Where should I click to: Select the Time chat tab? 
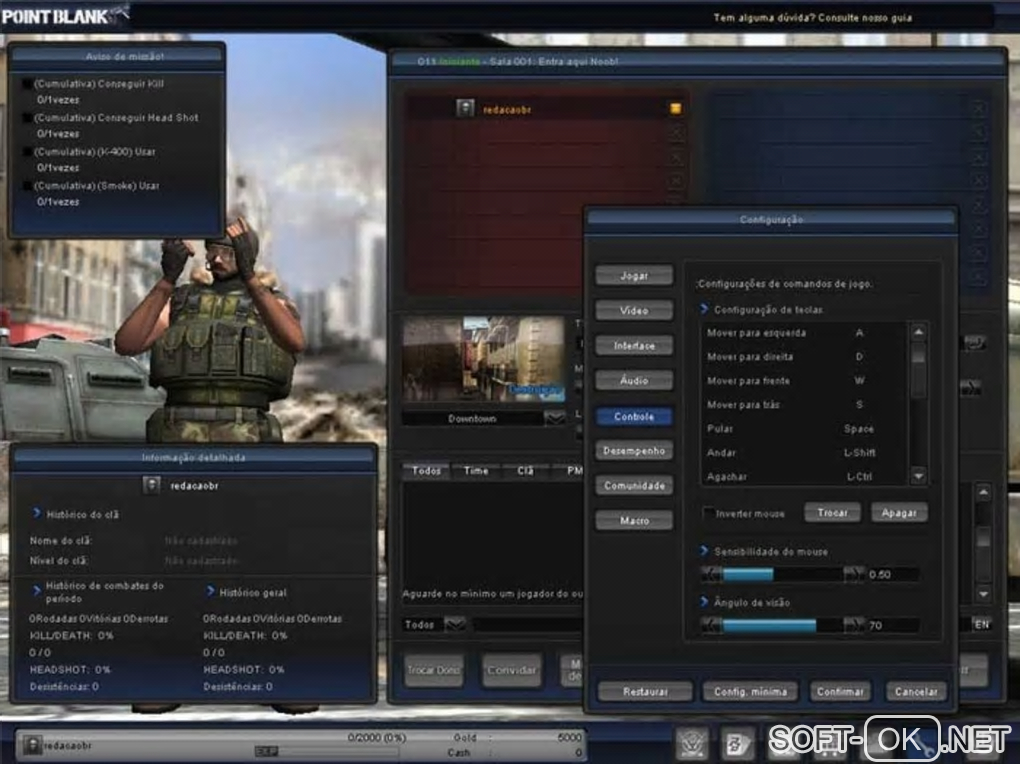(x=476, y=471)
